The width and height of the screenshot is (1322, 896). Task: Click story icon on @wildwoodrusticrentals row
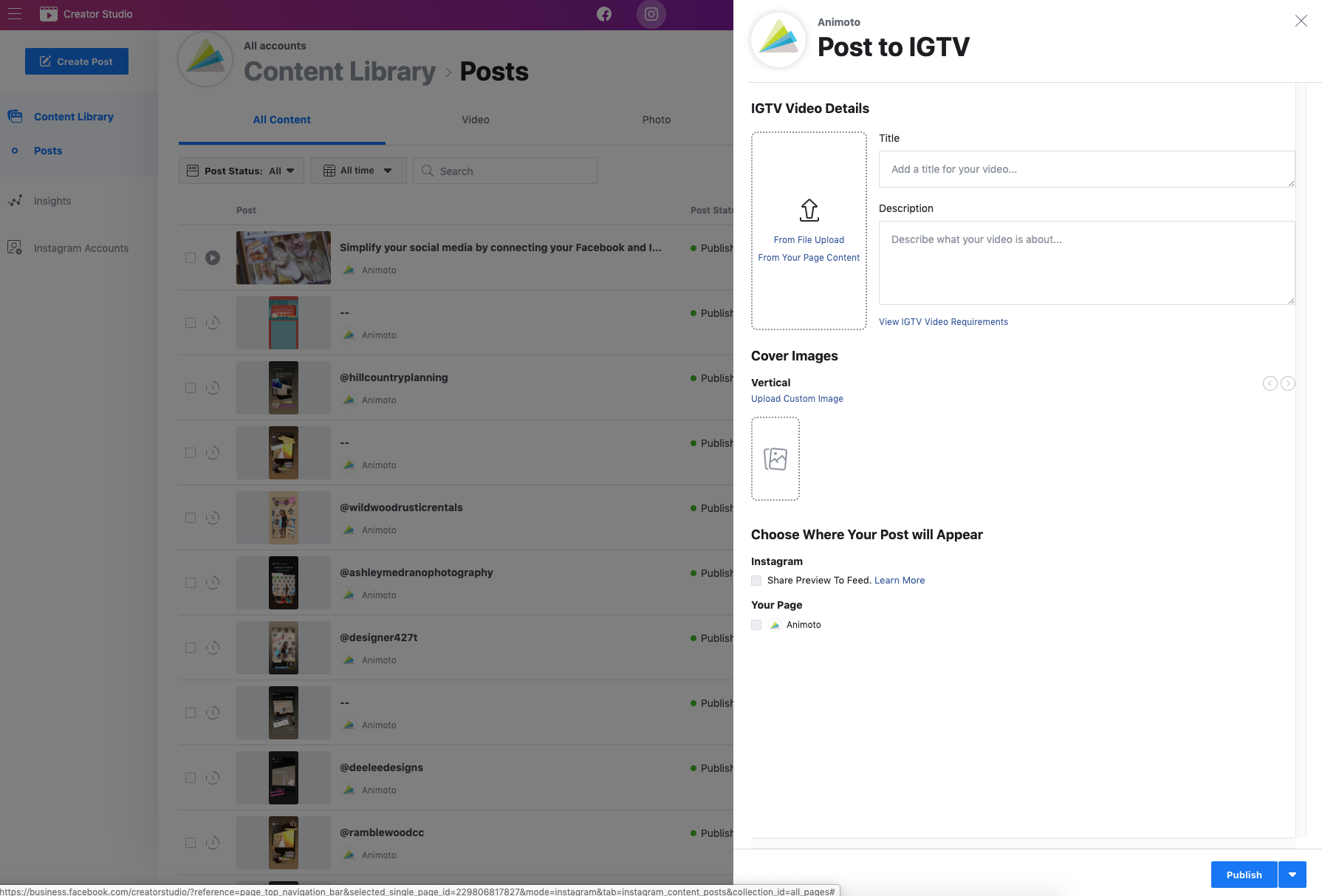[213, 518]
